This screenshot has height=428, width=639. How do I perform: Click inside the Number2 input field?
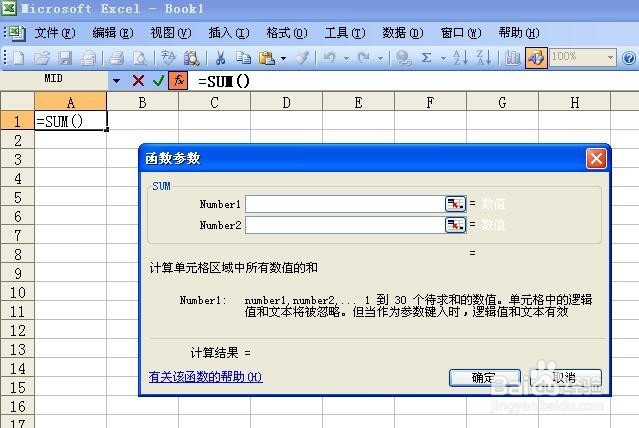345,225
